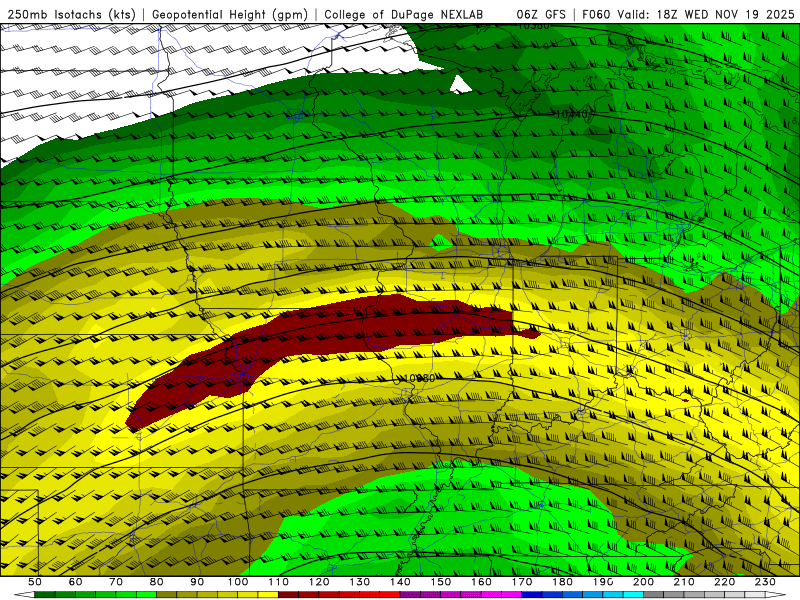This screenshot has width=800, height=600.
Task: Click the '250mb Isotachs (kts)' title text
Action: pyautogui.click(x=72, y=14)
